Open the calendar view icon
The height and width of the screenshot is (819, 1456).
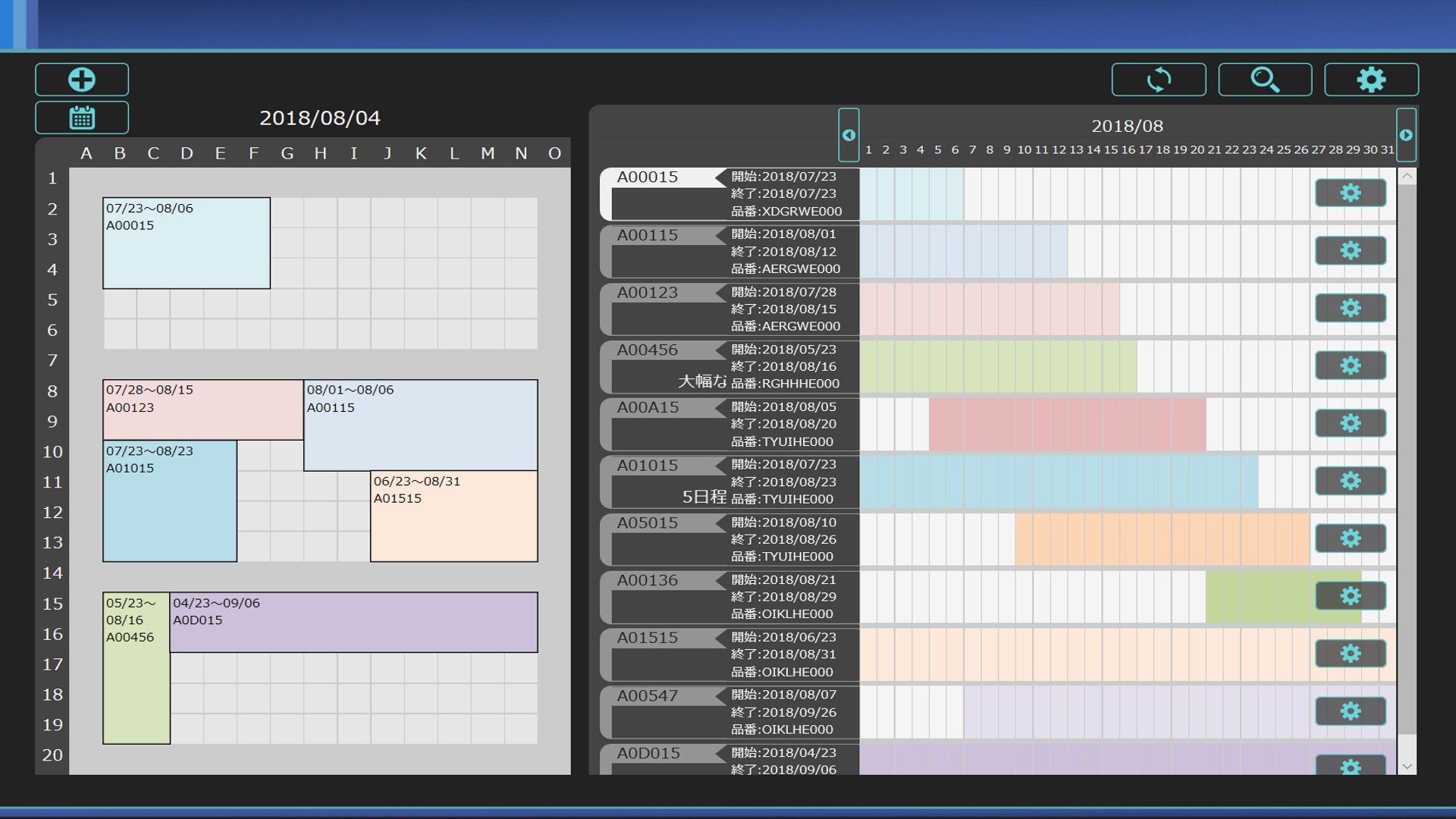[x=82, y=117]
